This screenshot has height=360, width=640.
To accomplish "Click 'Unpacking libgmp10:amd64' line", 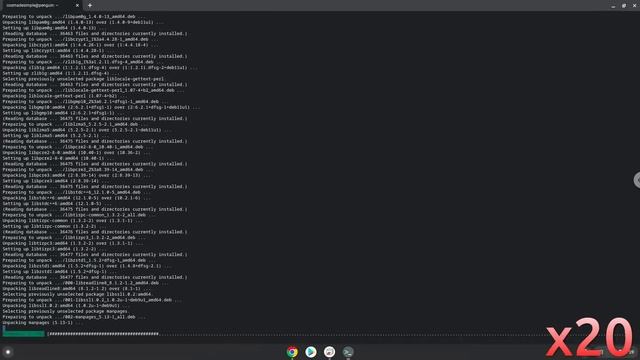I will [x=101, y=107].
